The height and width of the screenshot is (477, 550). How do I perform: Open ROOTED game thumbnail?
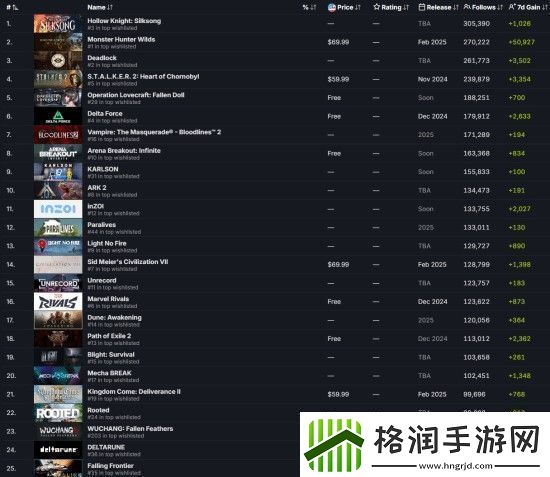(x=58, y=413)
